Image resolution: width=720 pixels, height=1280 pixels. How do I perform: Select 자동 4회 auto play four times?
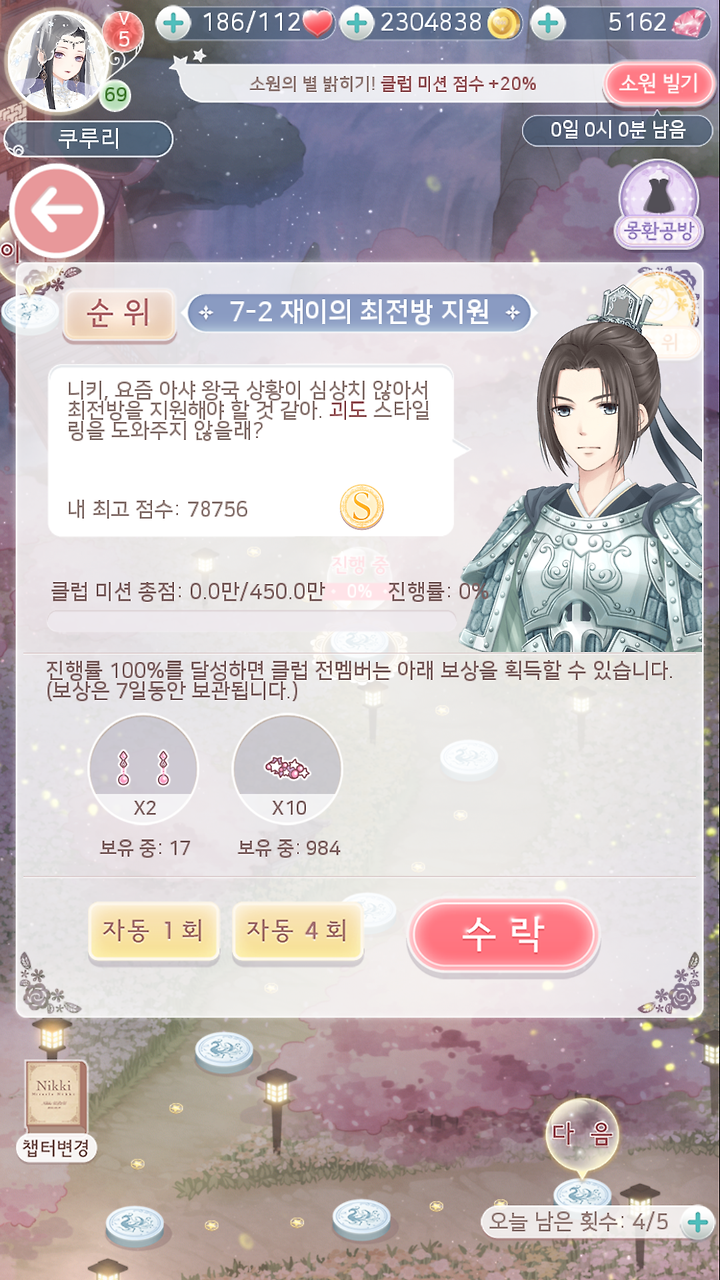tap(297, 931)
